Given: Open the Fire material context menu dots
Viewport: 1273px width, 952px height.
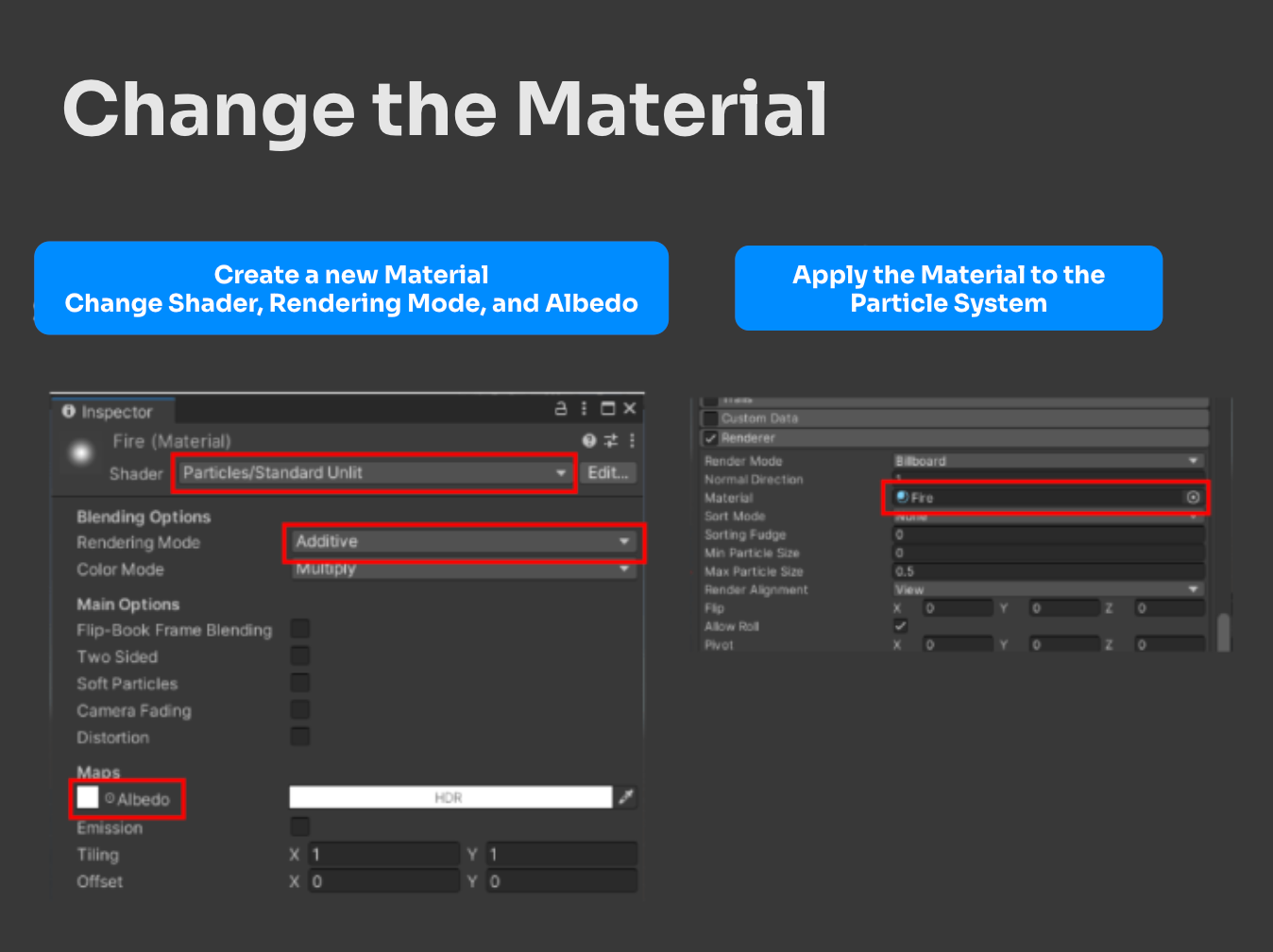Looking at the screenshot, I should pos(632,440).
